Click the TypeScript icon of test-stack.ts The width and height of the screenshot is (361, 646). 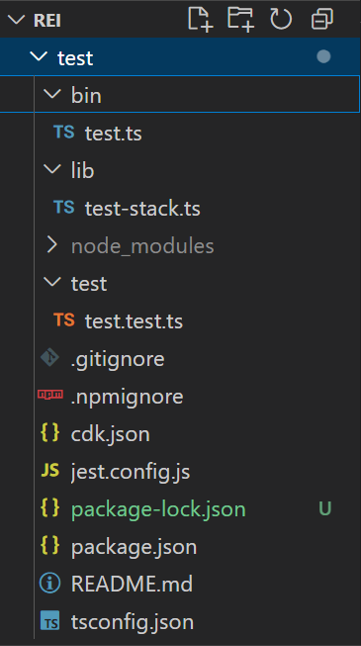coord(64,207)
